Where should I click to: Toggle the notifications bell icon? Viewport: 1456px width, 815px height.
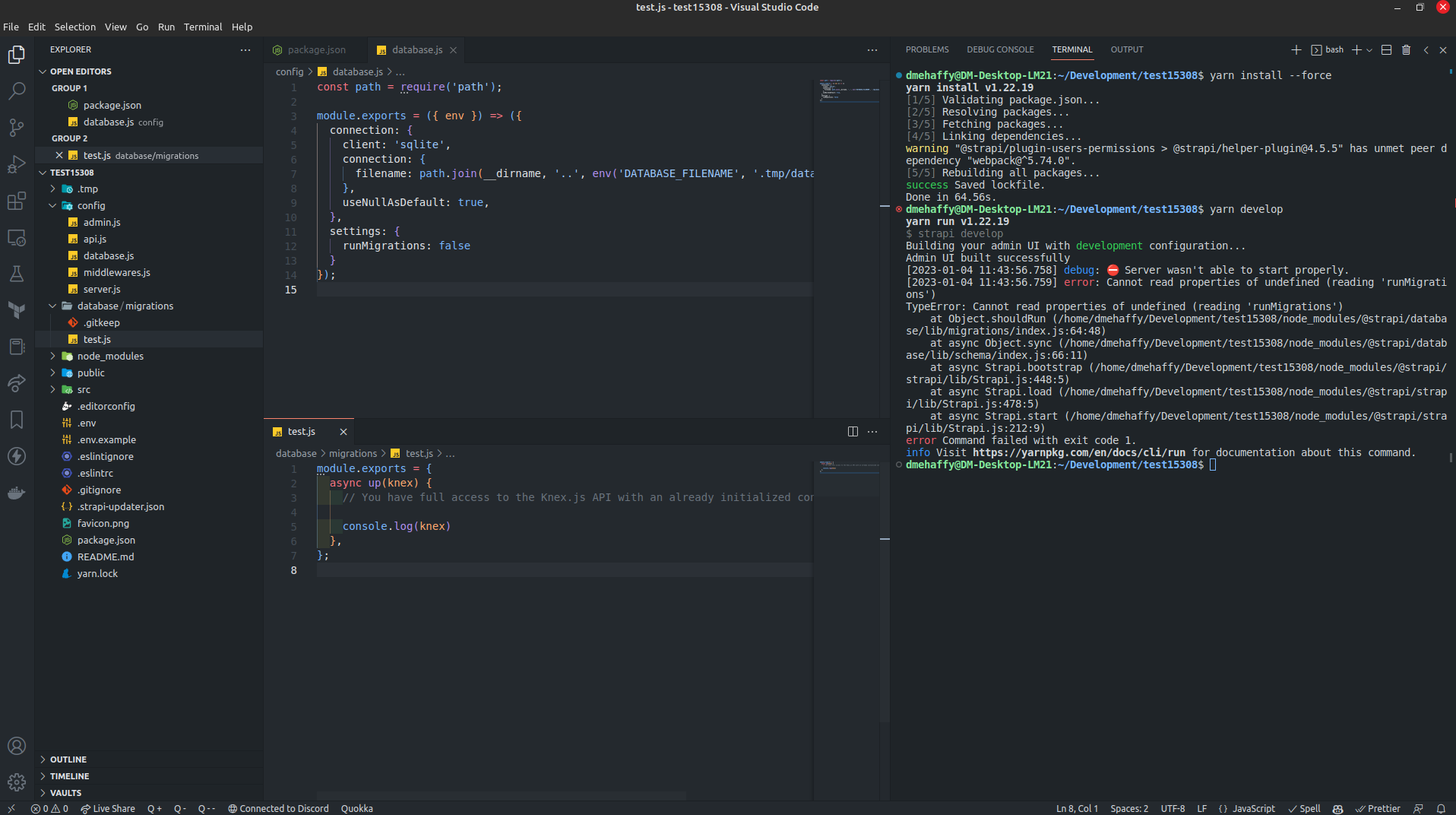coord(1442,809)
